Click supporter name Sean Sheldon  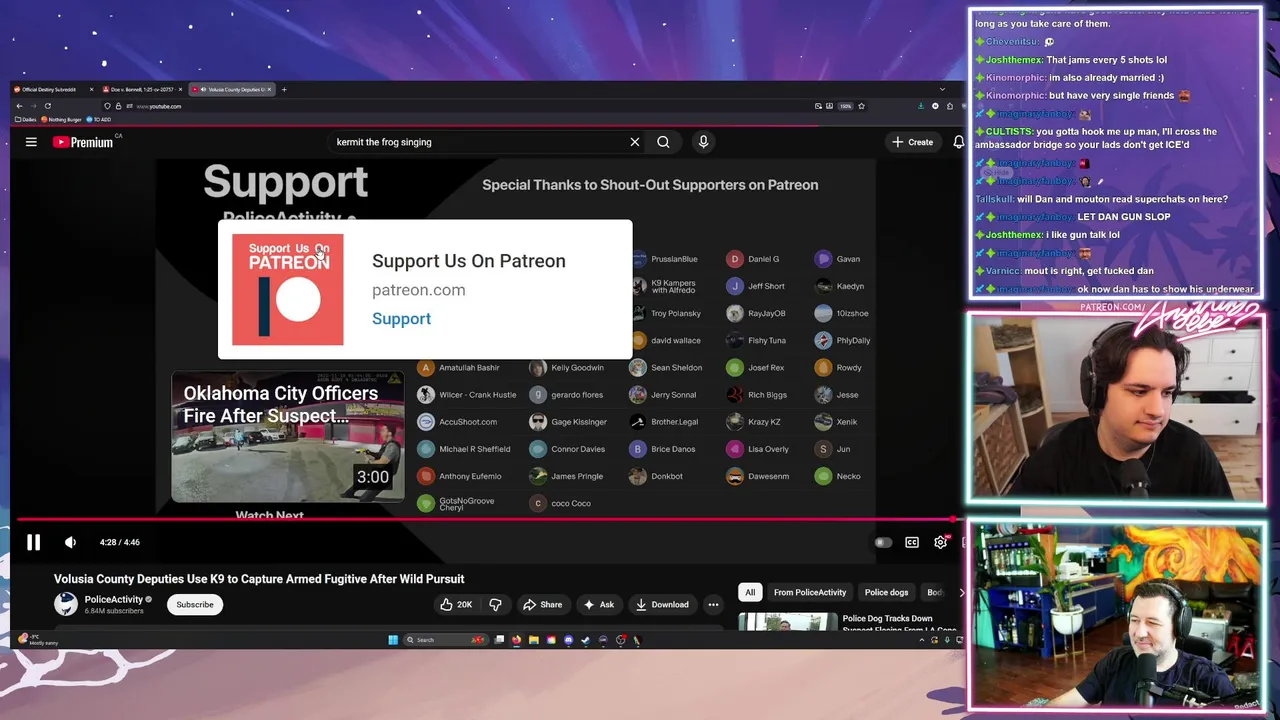tap(676, 367)
